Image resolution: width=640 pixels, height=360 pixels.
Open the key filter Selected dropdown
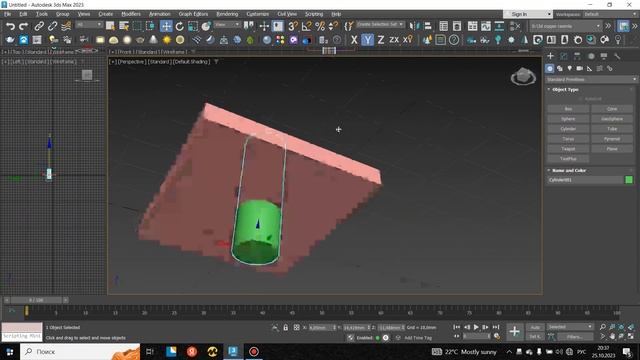pyautogui.click(x=570, y=327)
